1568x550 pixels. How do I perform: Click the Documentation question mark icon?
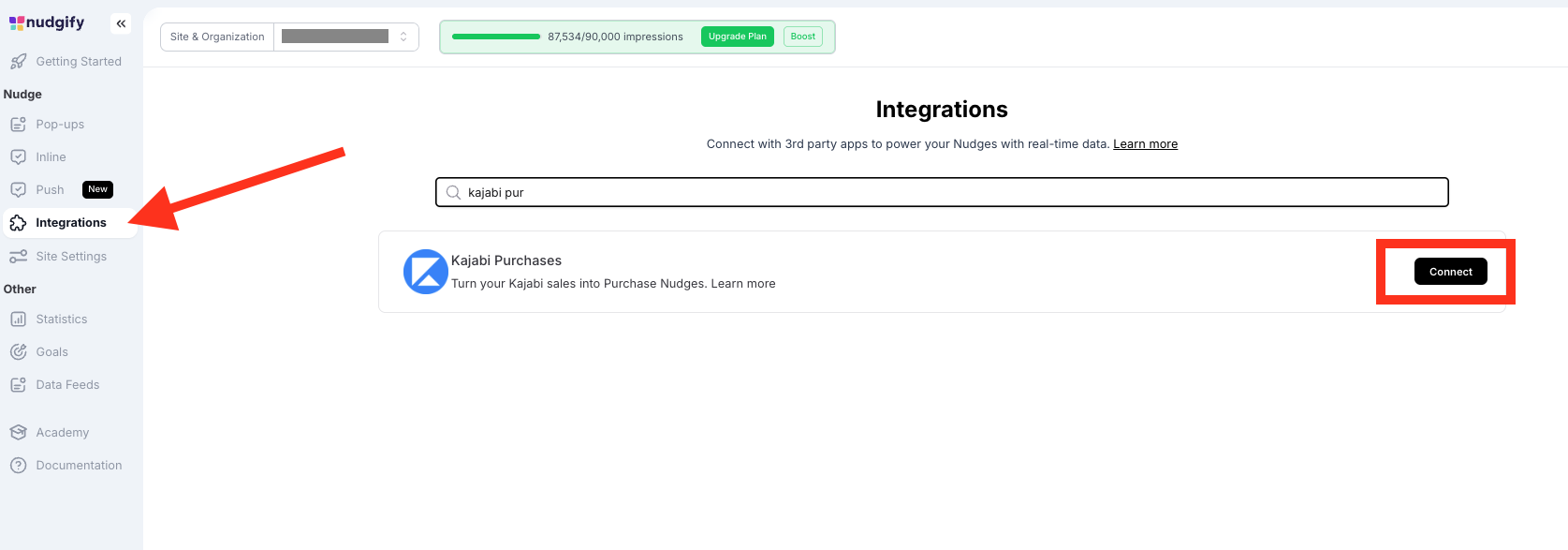tap(18, 466)
